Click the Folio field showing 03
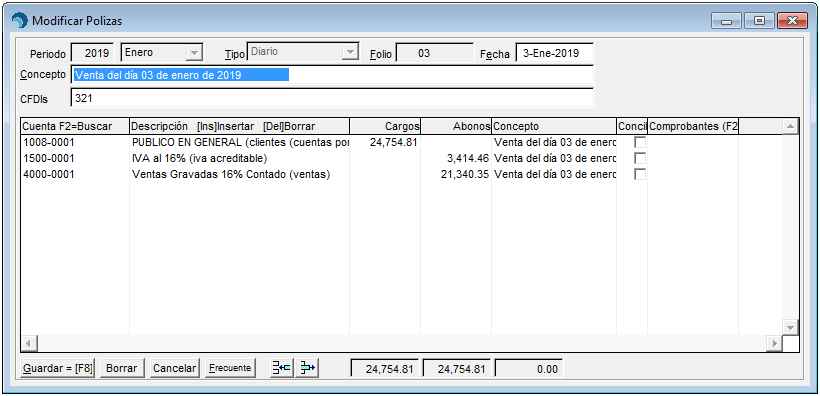 (435, 53)
